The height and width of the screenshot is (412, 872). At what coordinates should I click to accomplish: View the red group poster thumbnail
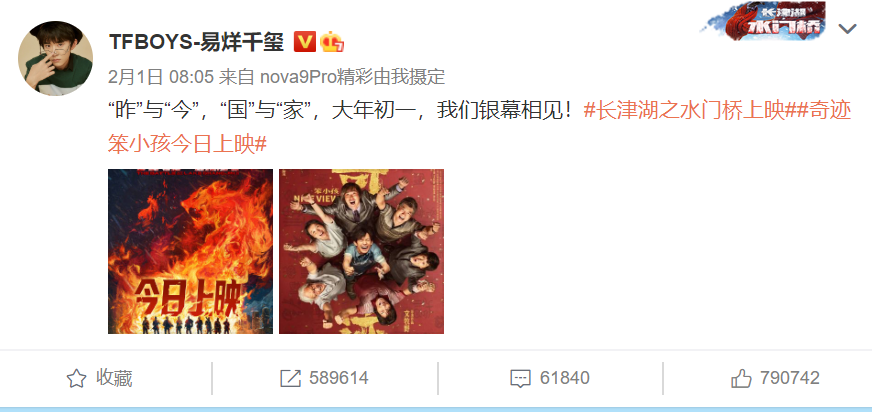pos(361,251)
